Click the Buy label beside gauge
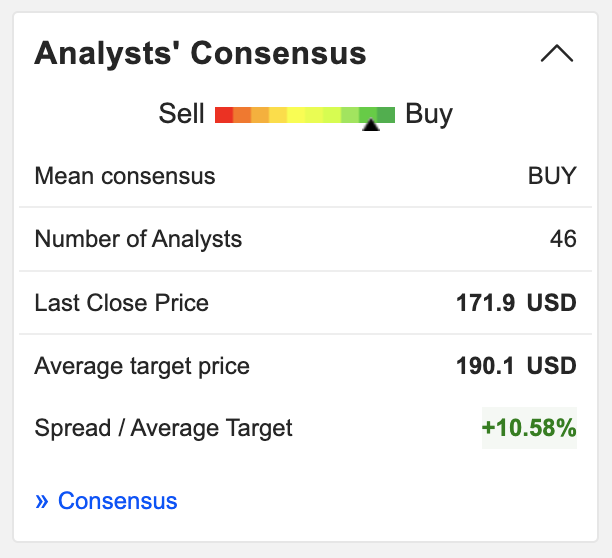This screenshot has width=612, height=558. click(429, 115)
